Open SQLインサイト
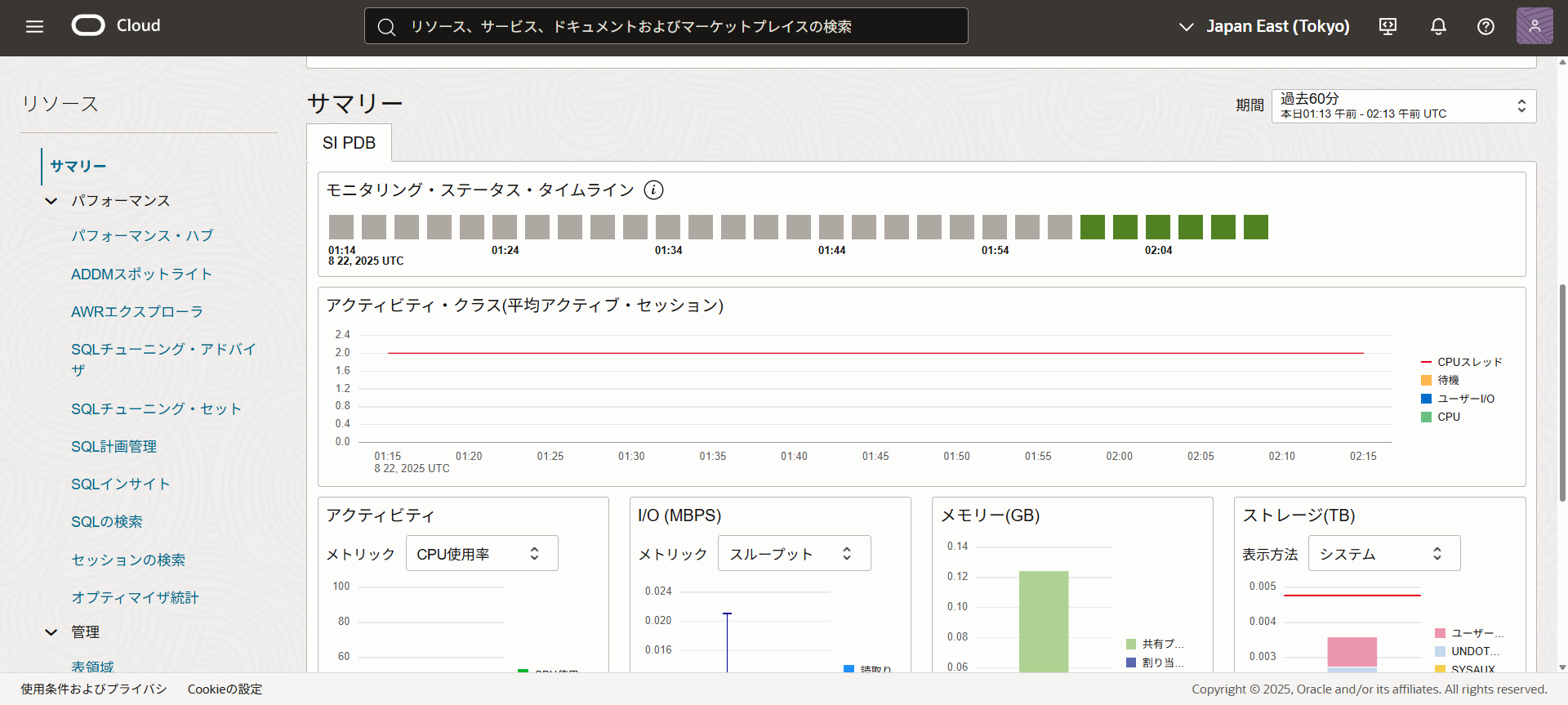Viewport: 1568px width, 705px height. (121, 484)
